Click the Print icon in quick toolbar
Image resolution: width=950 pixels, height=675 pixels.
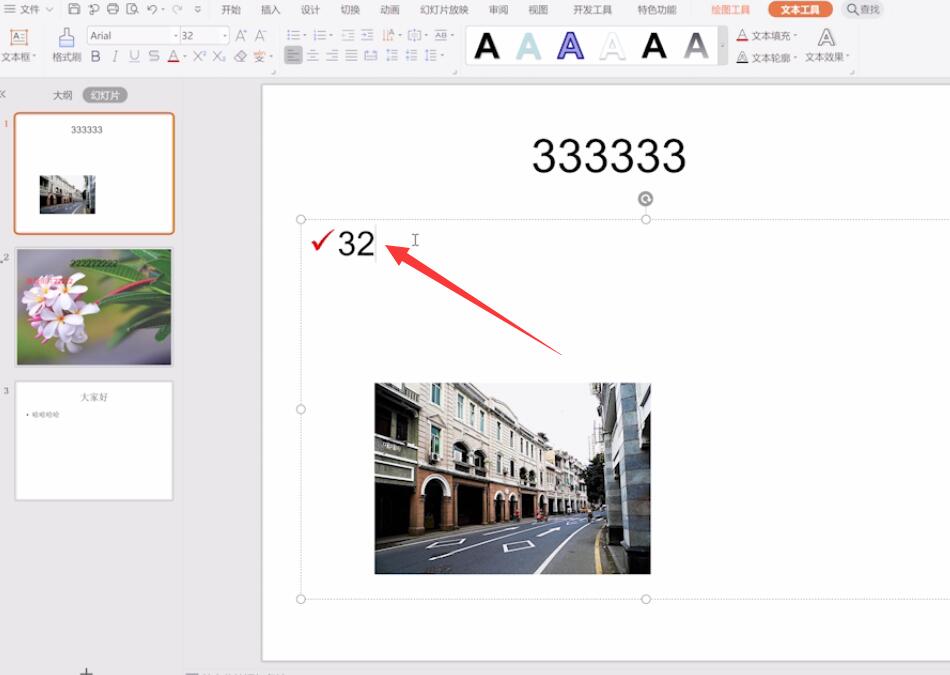coord(113,9)
